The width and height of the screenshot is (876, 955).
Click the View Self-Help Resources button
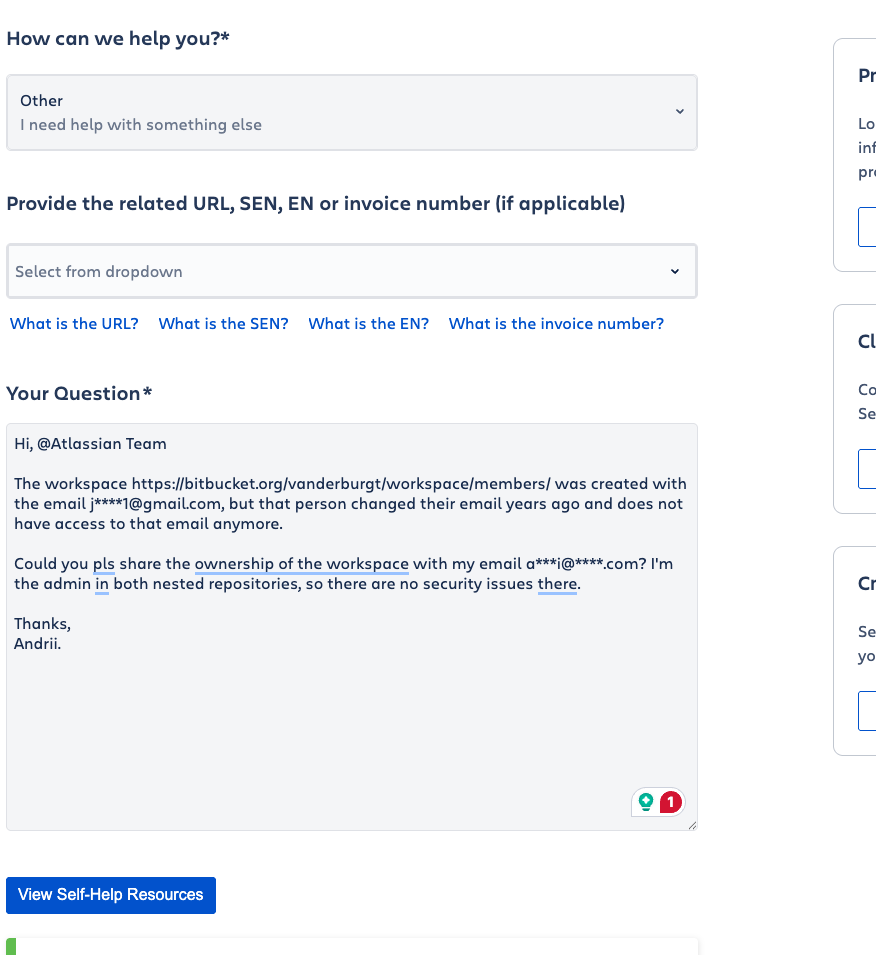coord(111,895)
